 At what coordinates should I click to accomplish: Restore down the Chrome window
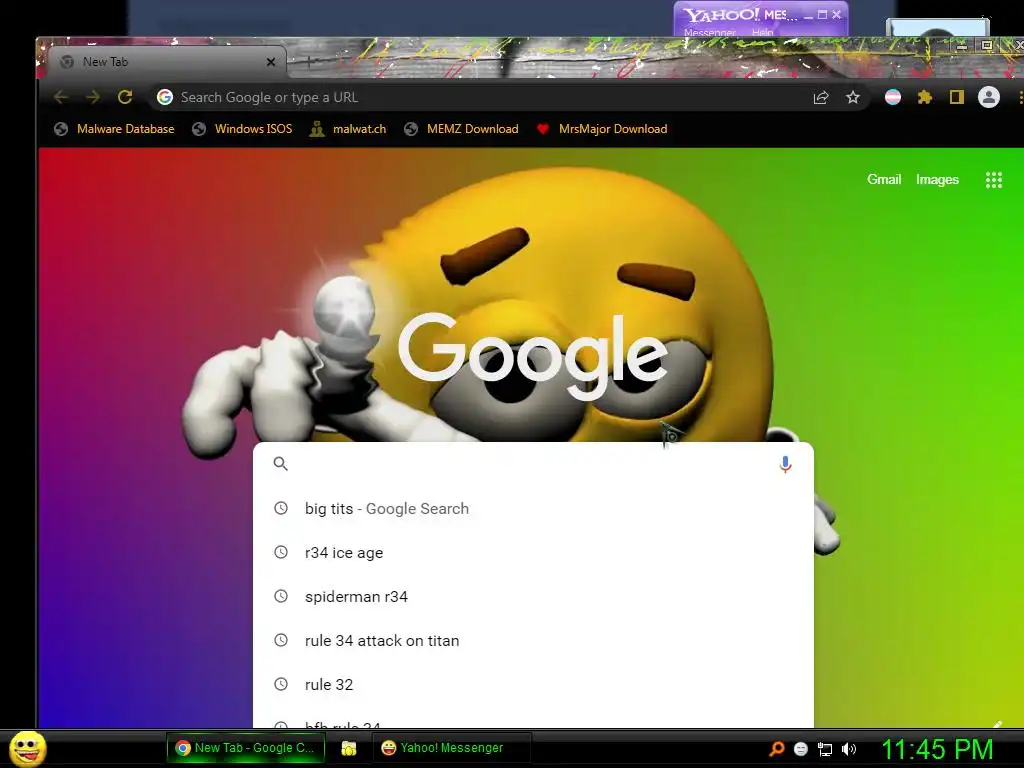[987, 45]
